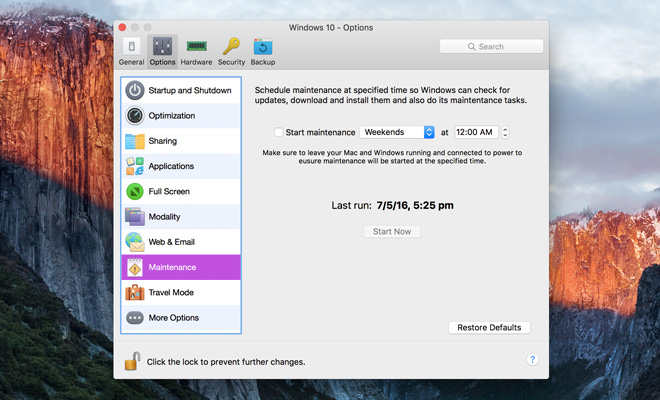This screenshot has height=400, width=660.
Task: Open help with the question mark button
Action: pyautogui.click(x=532, y=360)
